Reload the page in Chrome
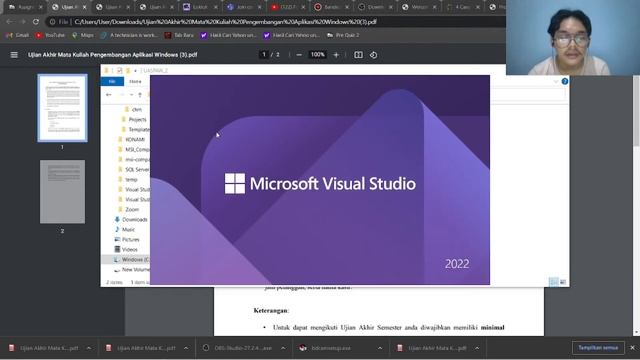640x360 pixels. (x=36, y=22)
